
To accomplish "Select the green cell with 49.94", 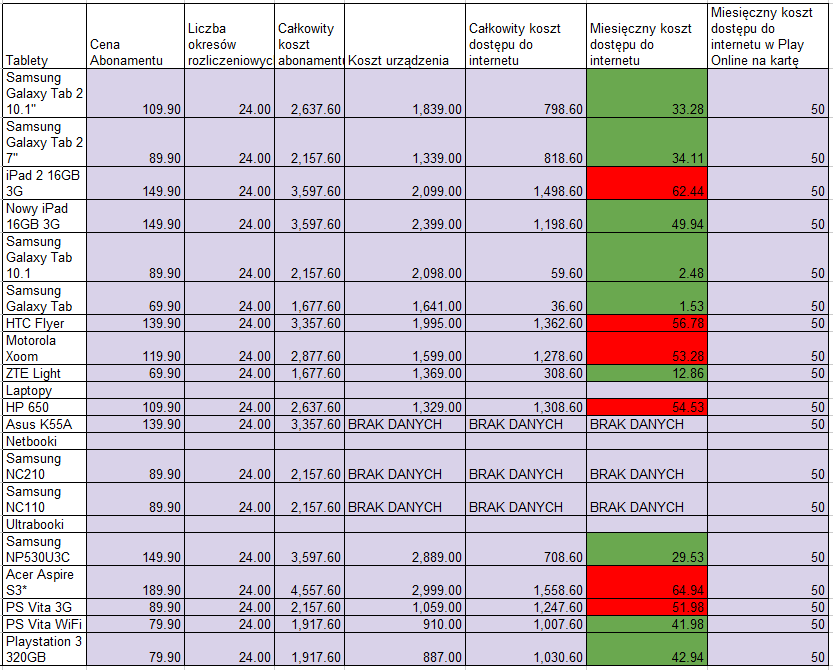I will pyautogui.click(x=647, y=216).
